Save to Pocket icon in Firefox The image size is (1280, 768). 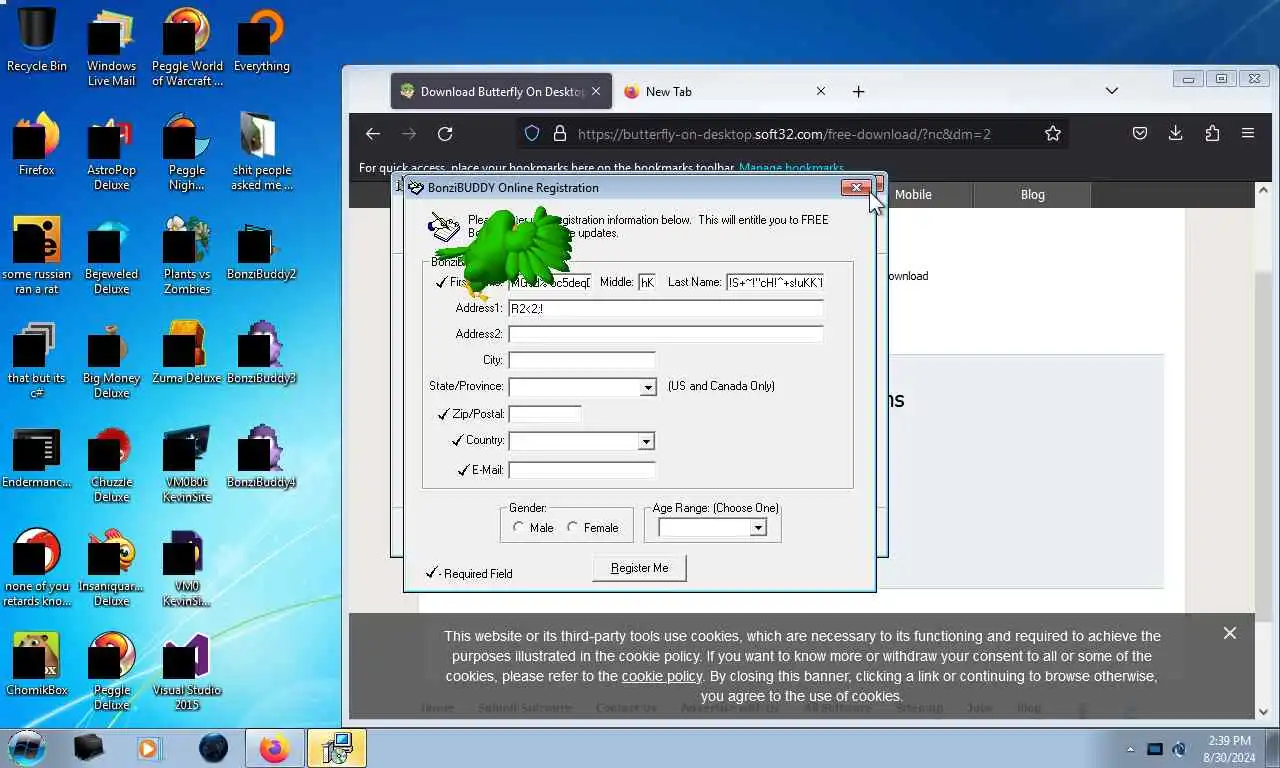pos(1140,133)
